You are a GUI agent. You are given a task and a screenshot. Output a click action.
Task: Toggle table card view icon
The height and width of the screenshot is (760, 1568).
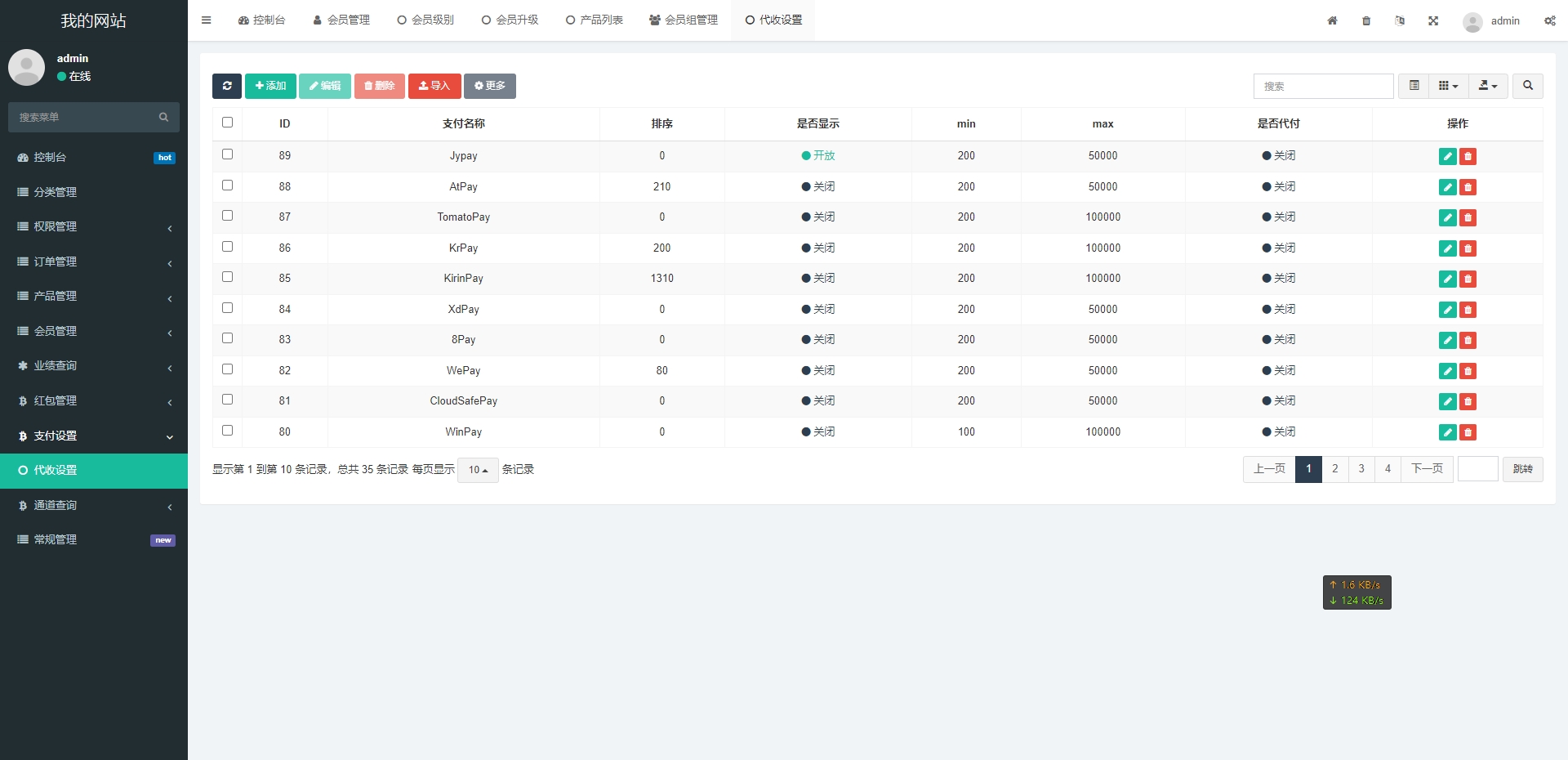click(x=1414, y=86)
